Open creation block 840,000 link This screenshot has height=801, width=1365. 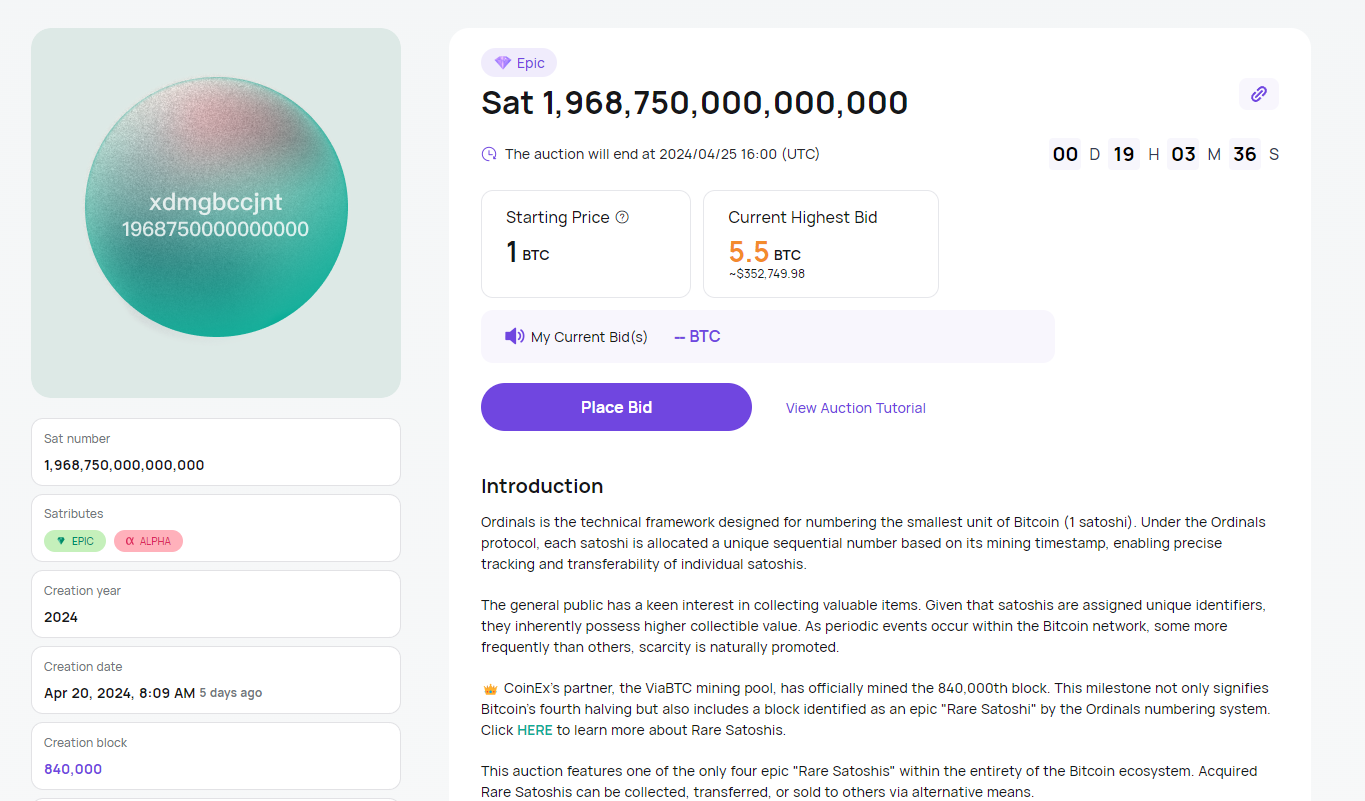click(73, 769)
